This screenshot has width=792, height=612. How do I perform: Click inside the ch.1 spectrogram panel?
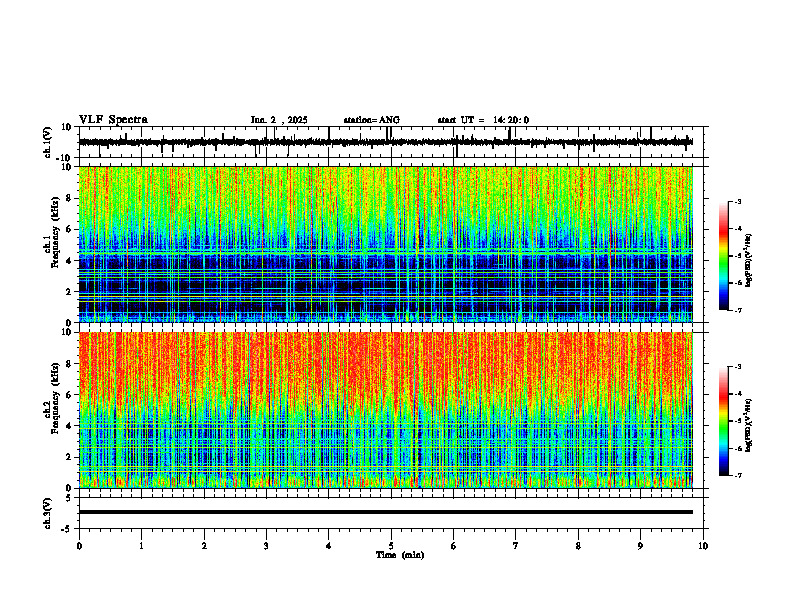tap(386, 244)
